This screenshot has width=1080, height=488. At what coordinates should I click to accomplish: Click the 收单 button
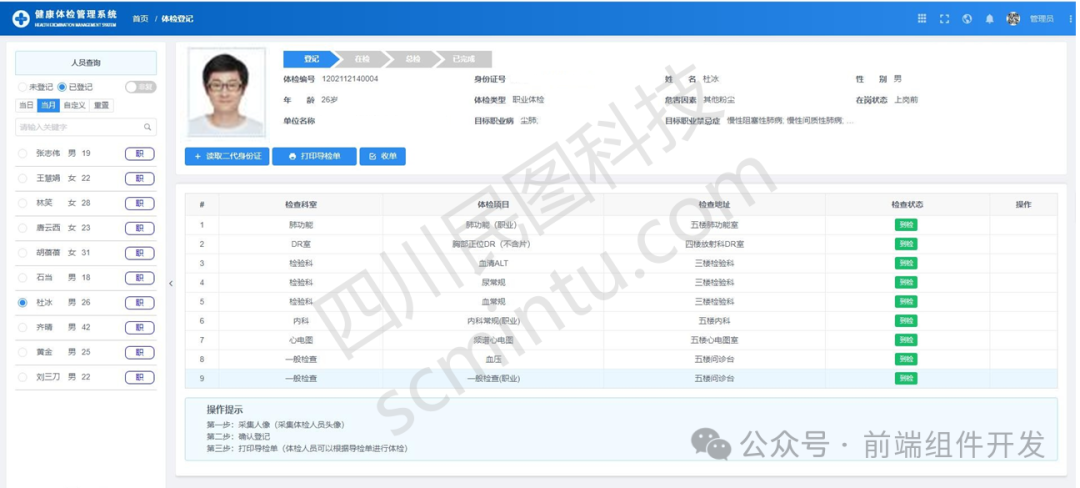click(382, 156)
